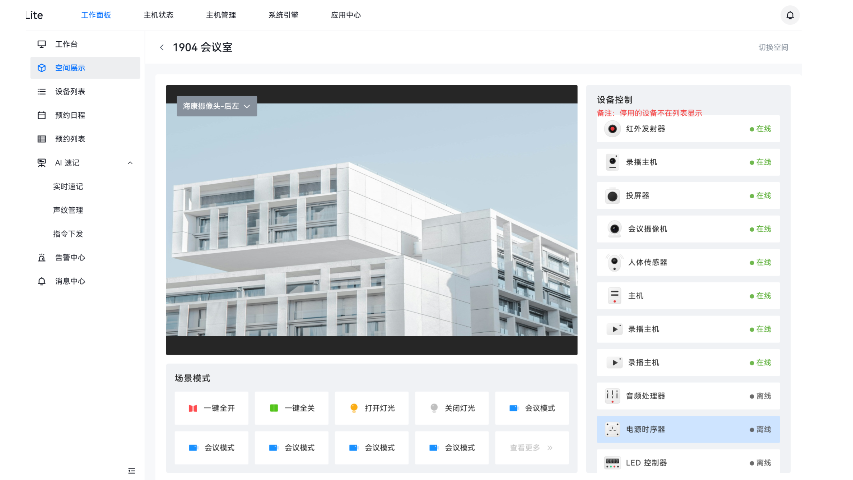Click the 主机 device icon
Screen dimensions: 853x480
[614, 296]
